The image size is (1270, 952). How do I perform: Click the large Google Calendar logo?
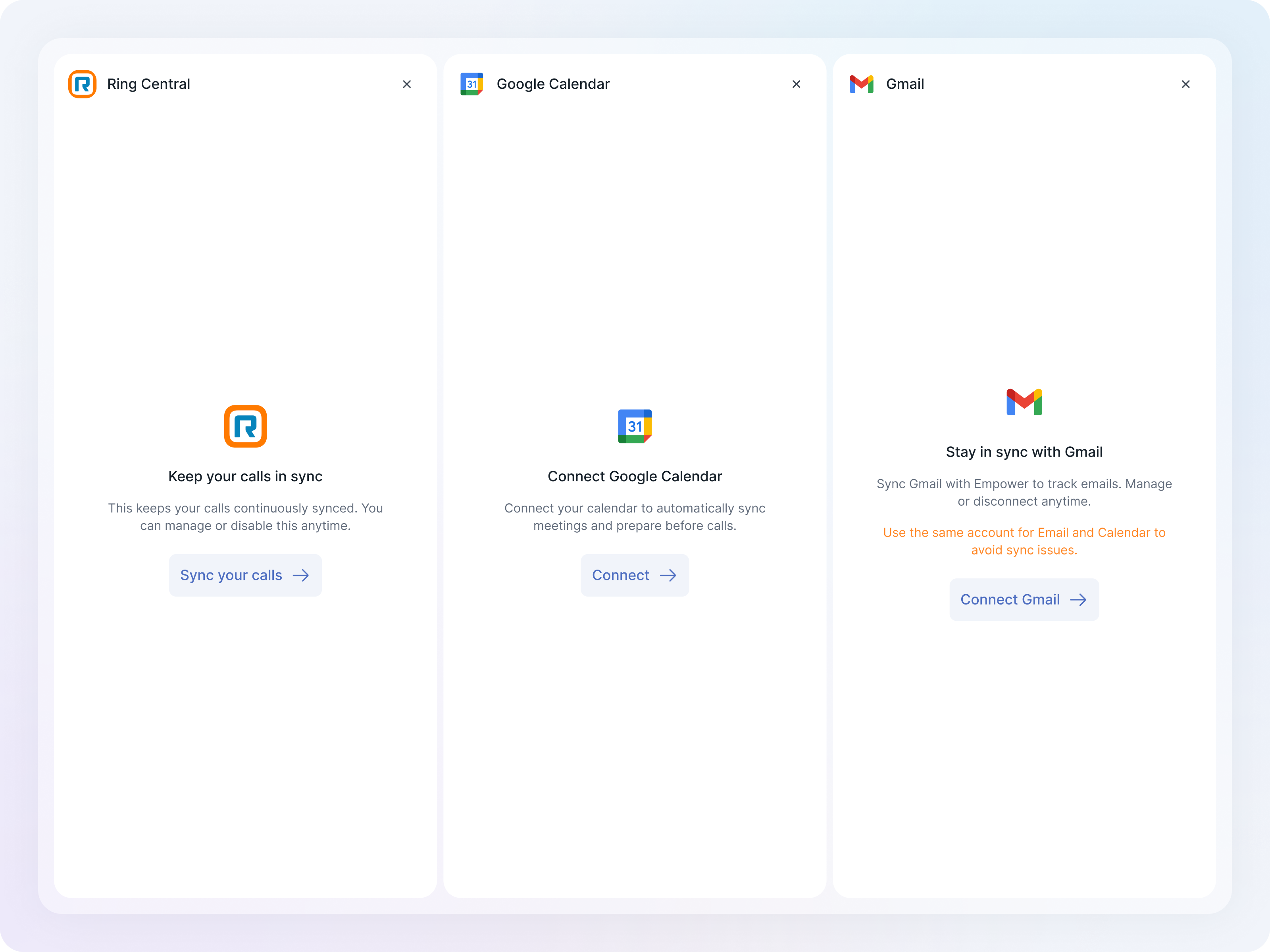pos(635,426)
